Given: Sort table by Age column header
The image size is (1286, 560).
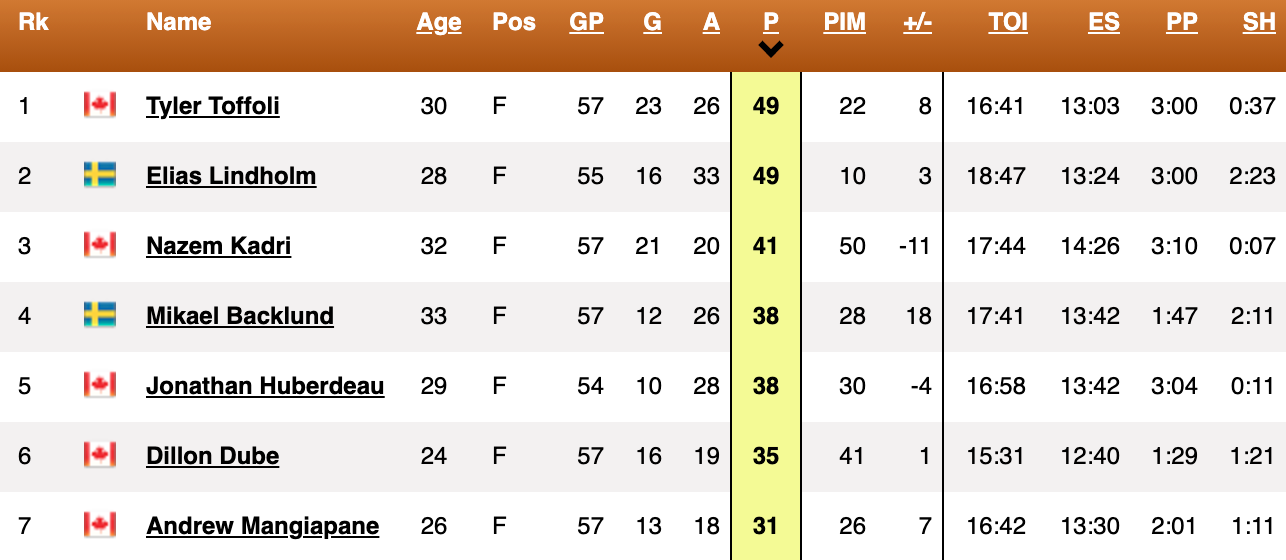Looking at the screenshot, I should tap(439, 23).
